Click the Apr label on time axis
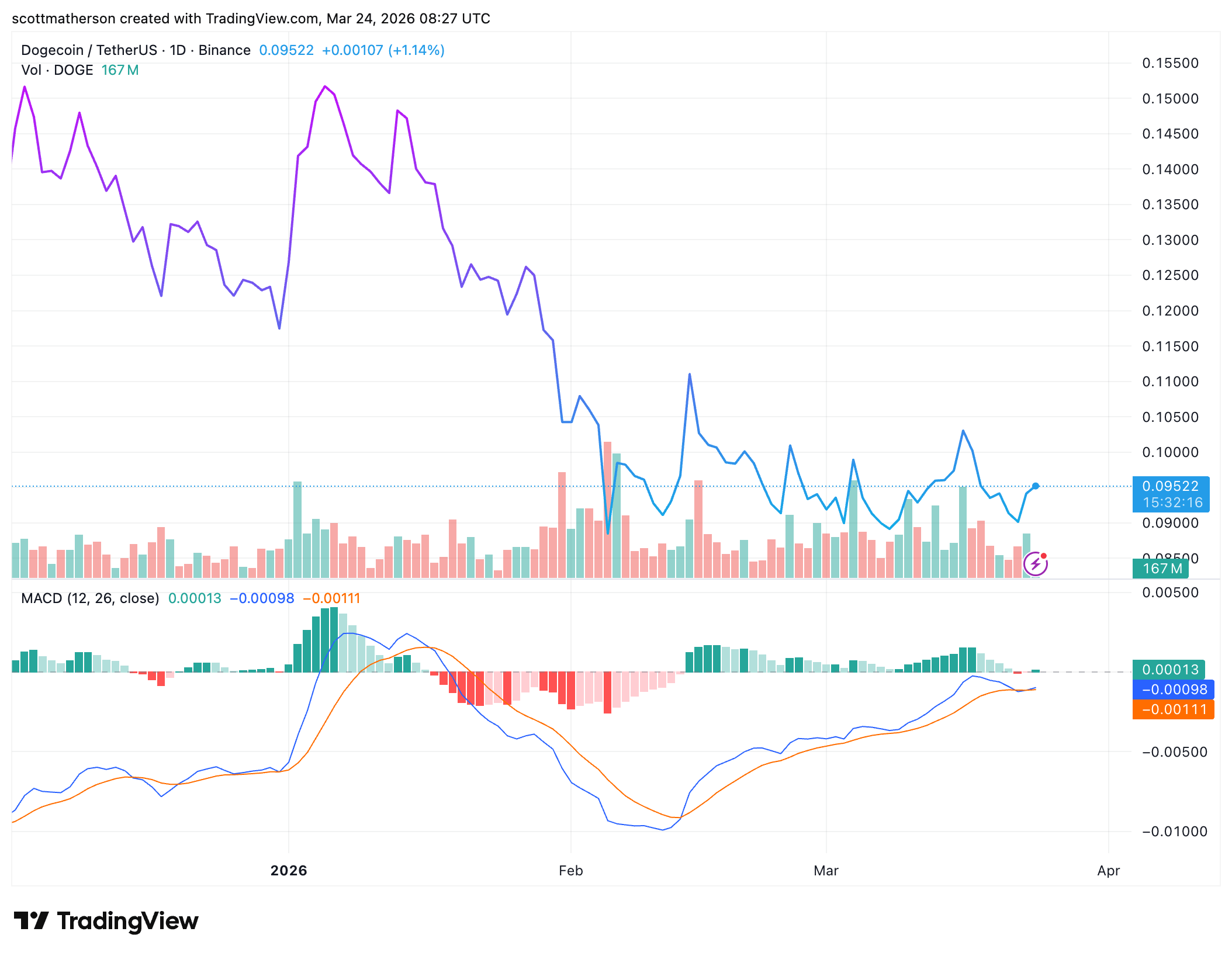Viewport: 1232px width, 956px height. click(1108, 871)
